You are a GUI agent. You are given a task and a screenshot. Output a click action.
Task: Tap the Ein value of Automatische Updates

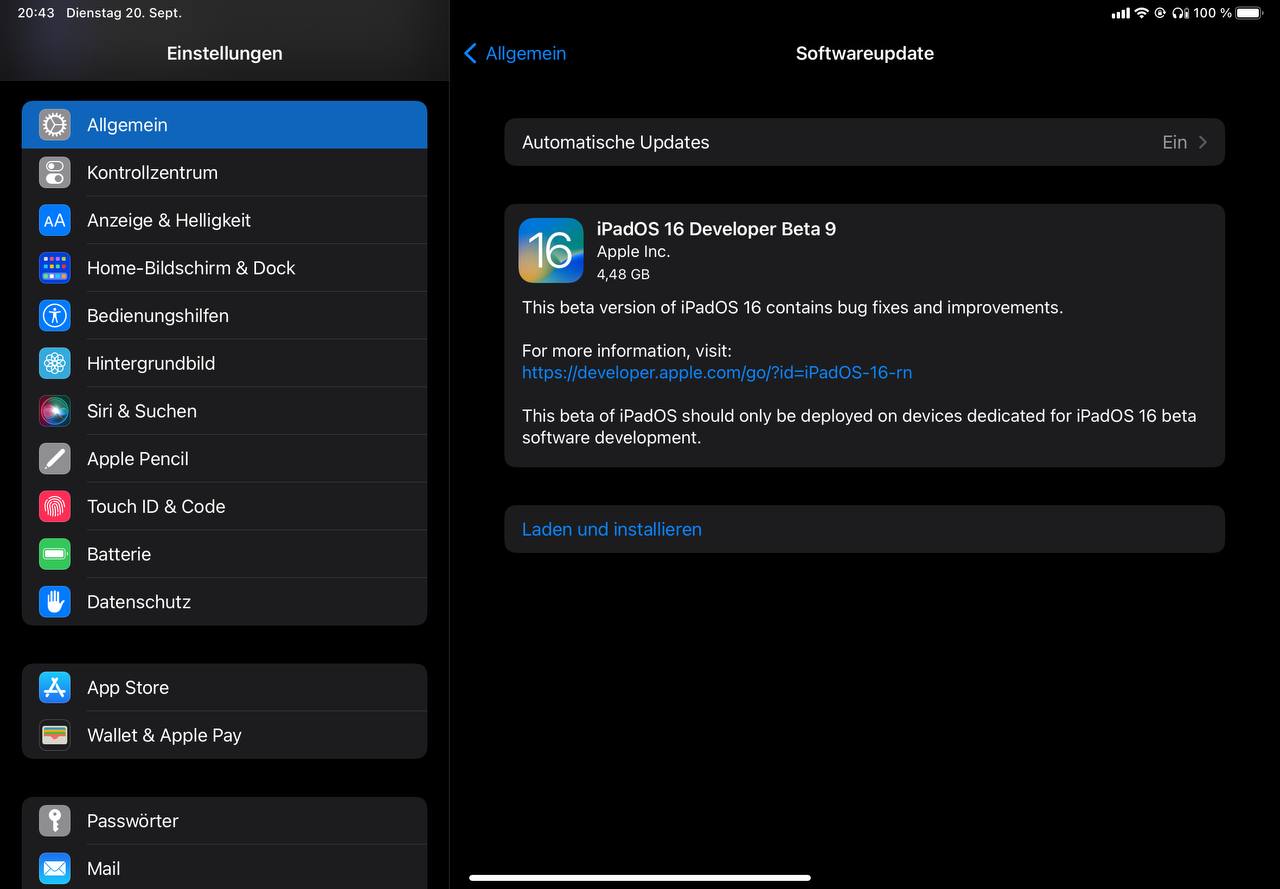[1174, 142]
